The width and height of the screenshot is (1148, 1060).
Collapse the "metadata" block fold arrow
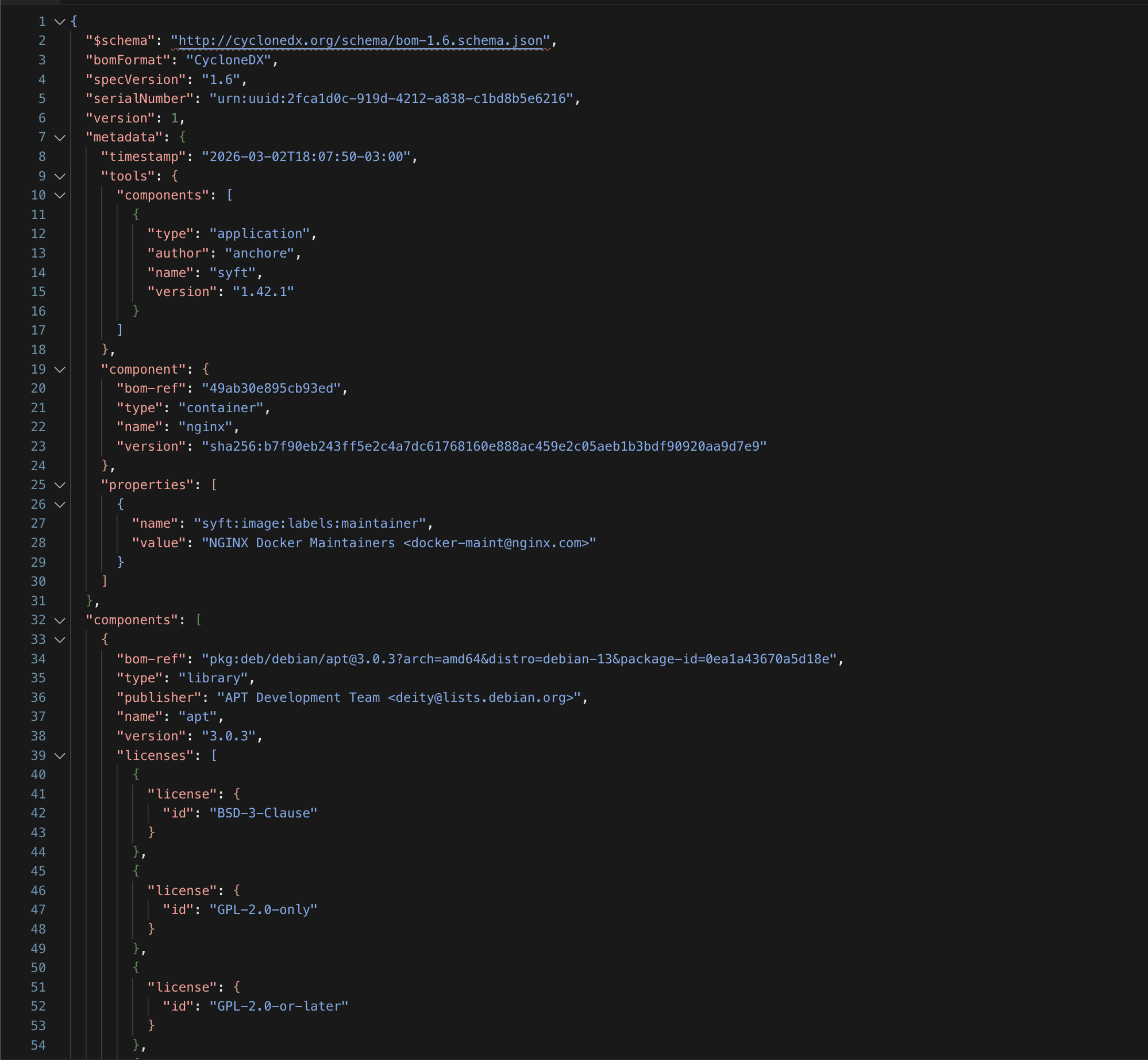(x=60, y=137)
